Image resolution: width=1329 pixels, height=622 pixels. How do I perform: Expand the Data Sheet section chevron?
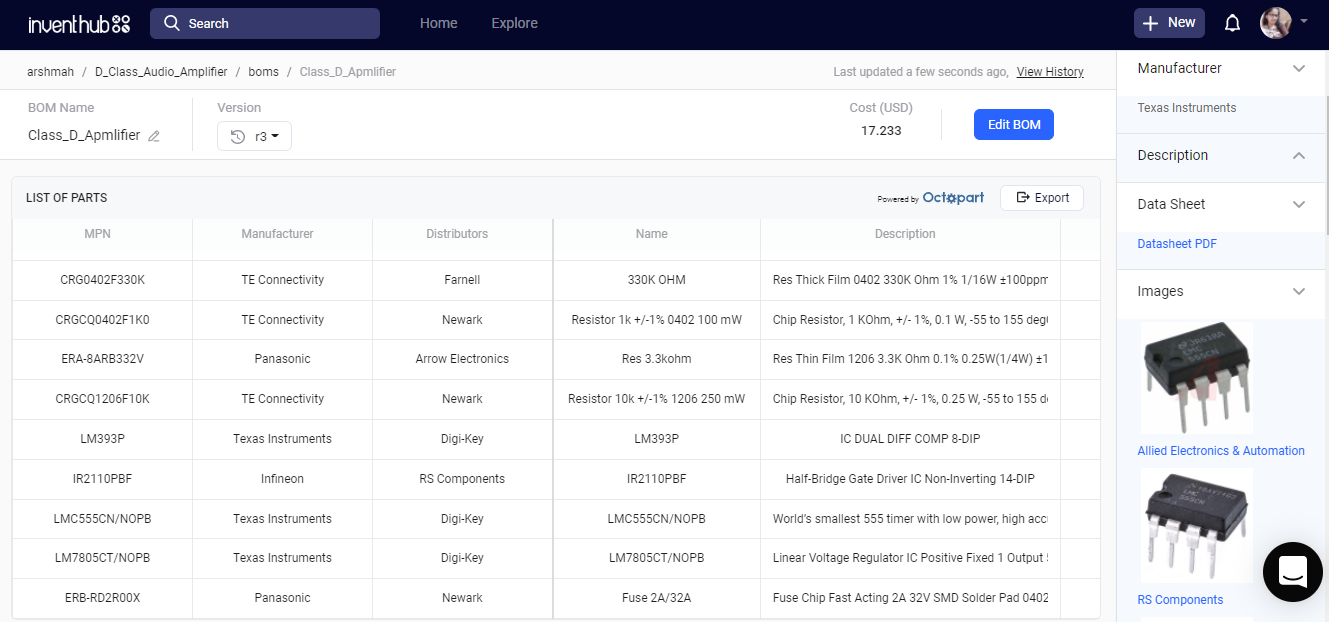1299,205
